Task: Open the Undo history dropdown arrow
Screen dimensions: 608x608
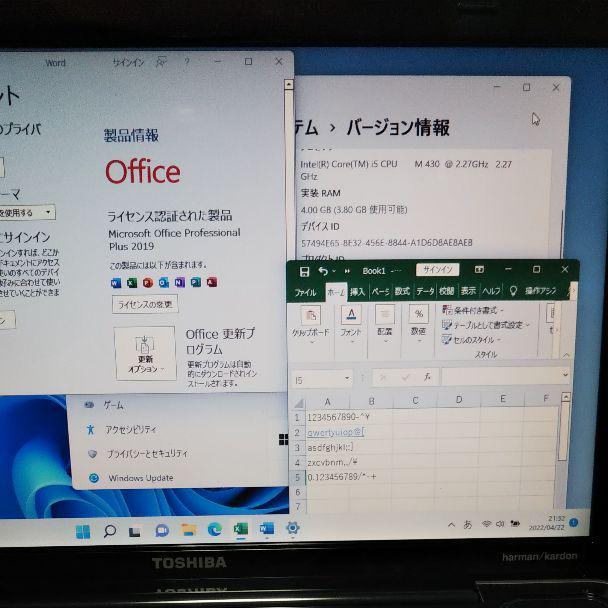Action: click(x=334, y=271)
